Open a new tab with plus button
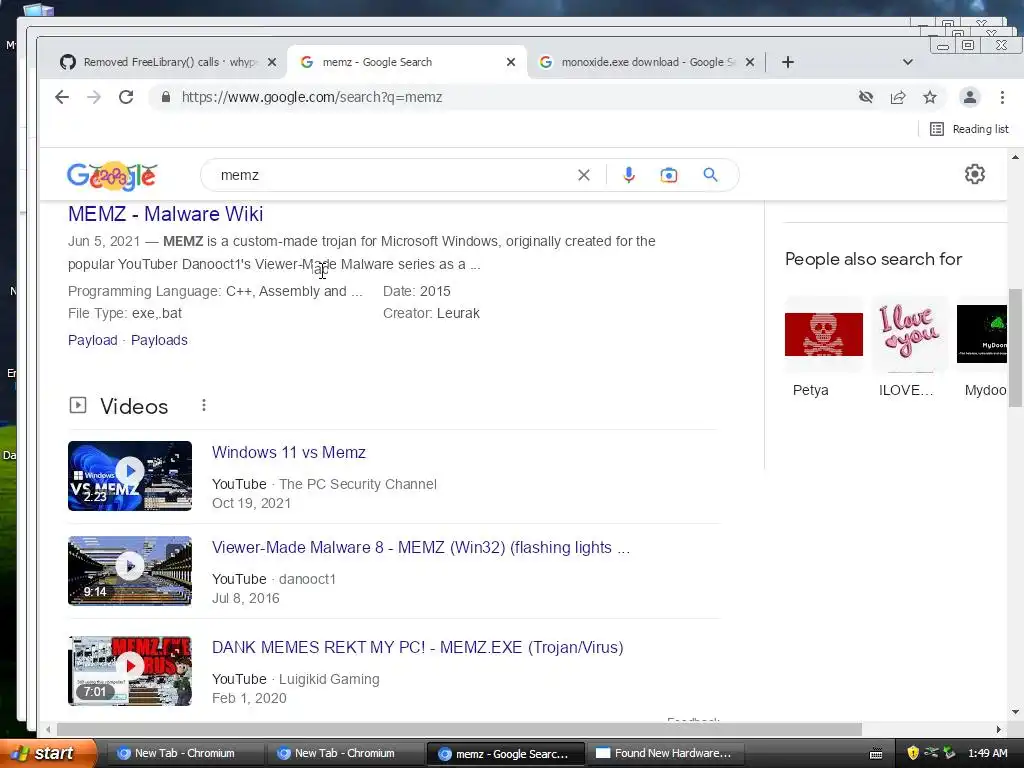This screenshot has height=768, width=1024. (x=788, y=62)
